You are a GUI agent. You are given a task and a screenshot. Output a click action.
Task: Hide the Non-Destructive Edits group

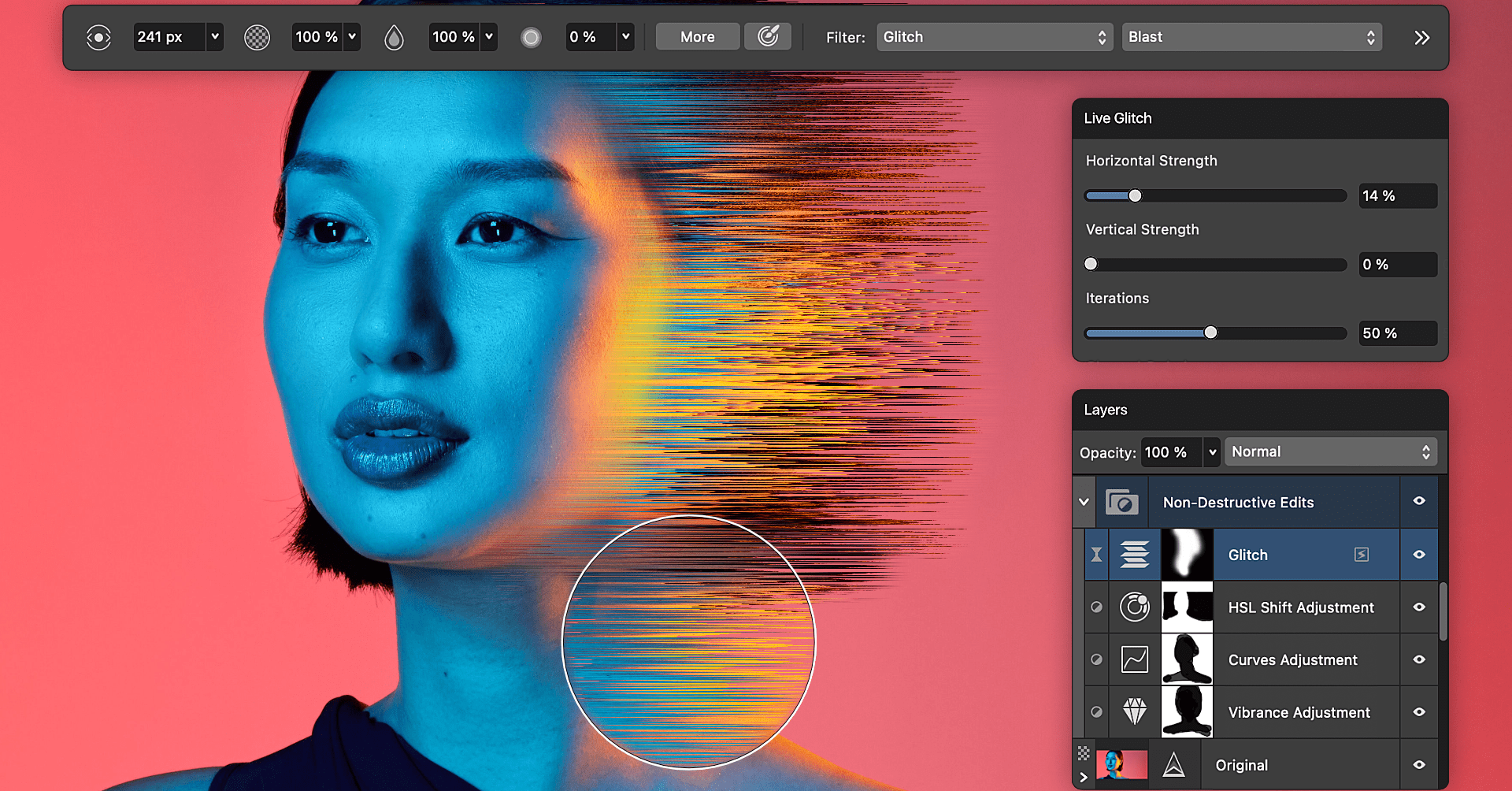point(1419,502)
